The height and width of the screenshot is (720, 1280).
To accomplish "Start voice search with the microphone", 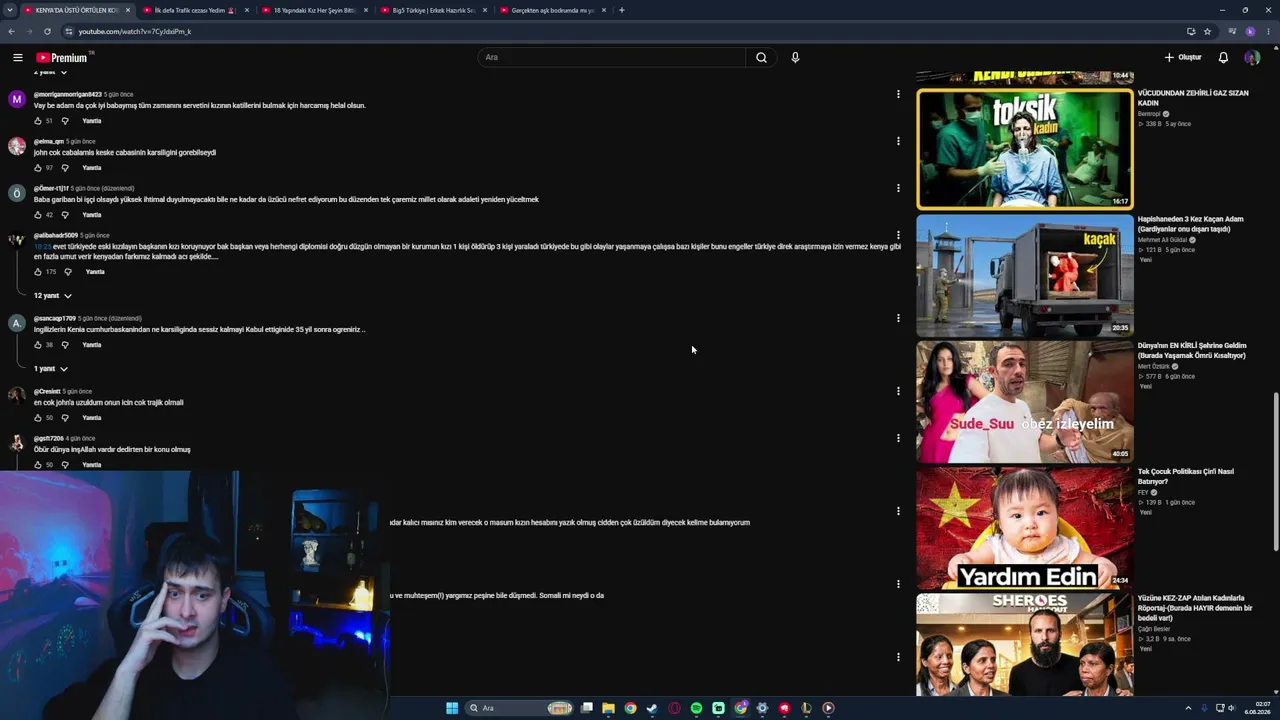I will tap(795, 58).
